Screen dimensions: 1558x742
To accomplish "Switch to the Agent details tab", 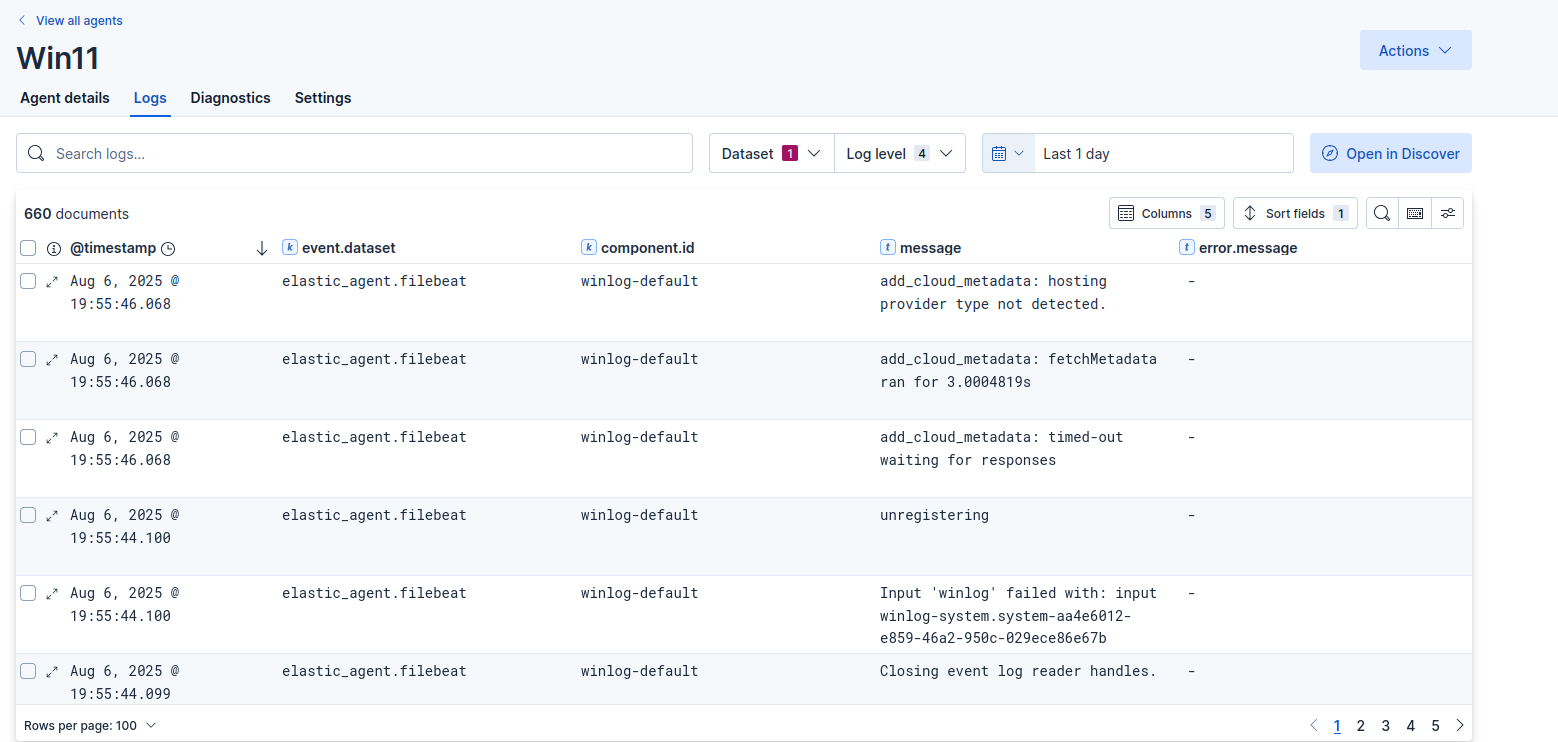I will pos(65,98).
